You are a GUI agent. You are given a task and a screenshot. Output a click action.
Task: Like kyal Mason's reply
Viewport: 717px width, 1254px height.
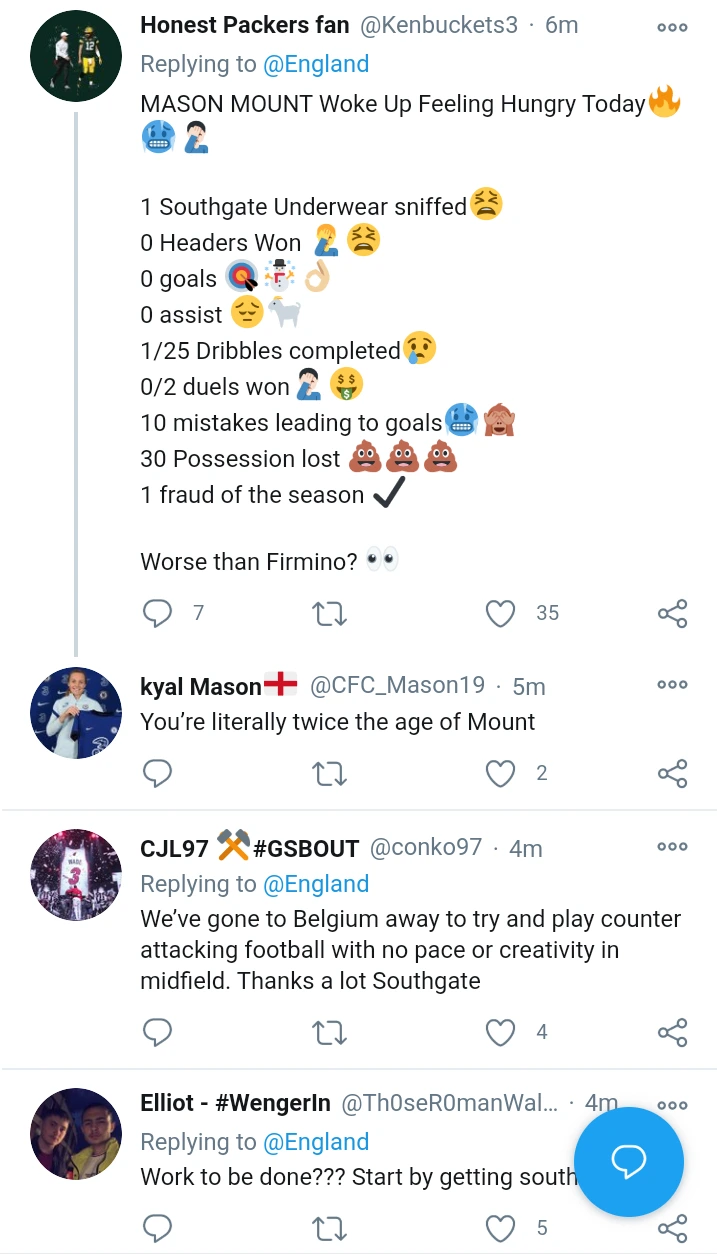click(x=500, y=773)
